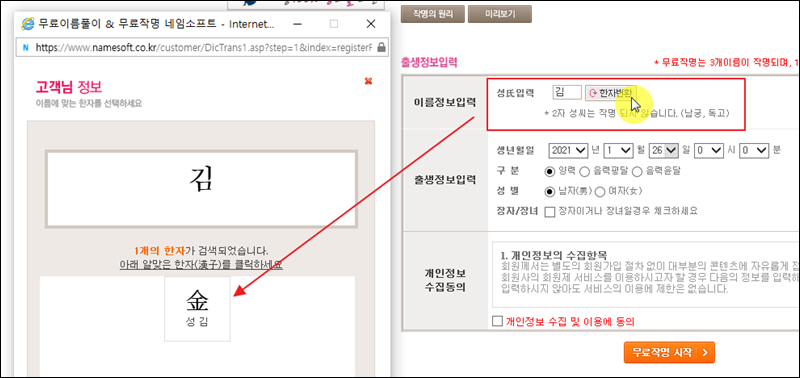Check 개인정보 수집 및 이용에 동의 checkbox
Image resolution: width=800 pixels, height=378 pixels.
point(497,321)
